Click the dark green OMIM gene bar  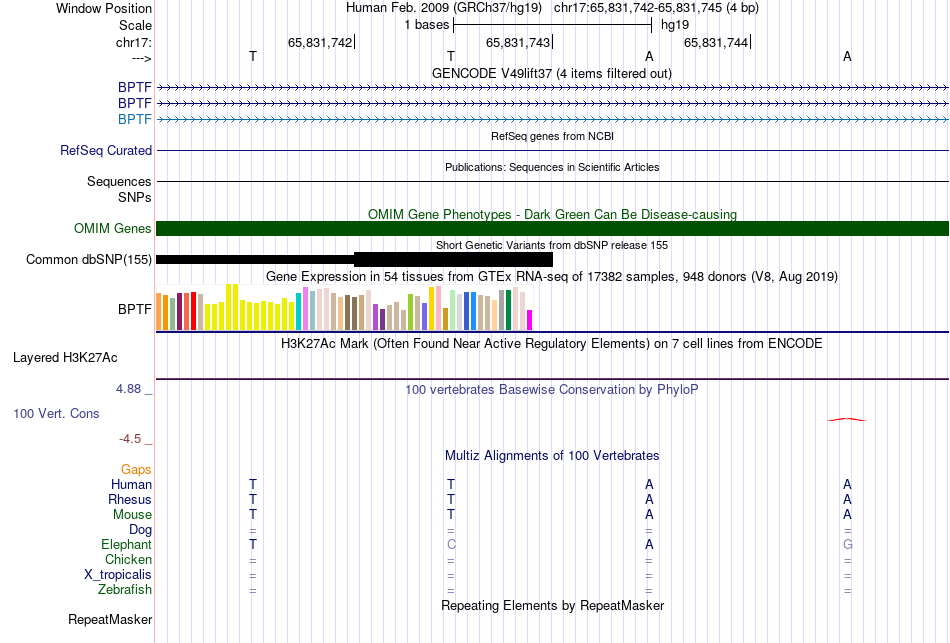[552, 228]
